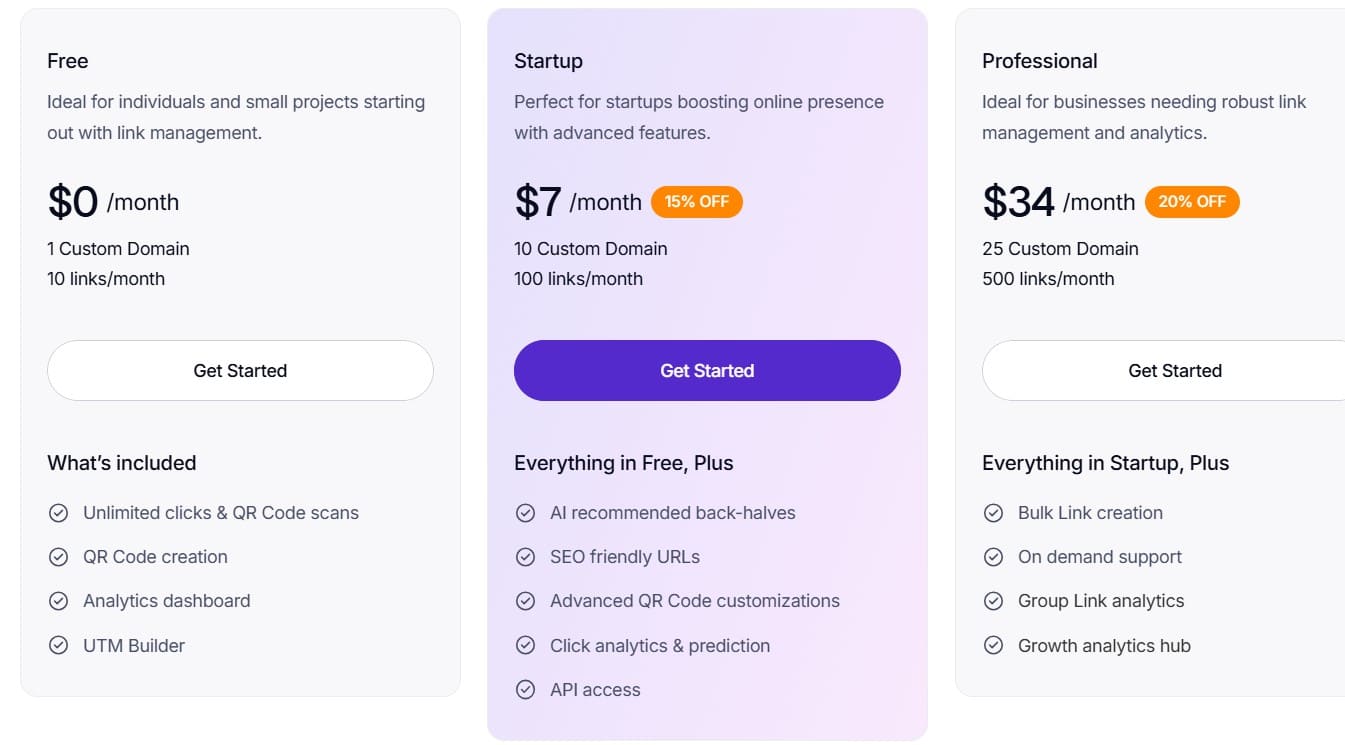Click the Everything in Free, Plus heading
Screen dimensions: 1345x745
[624, 463]
